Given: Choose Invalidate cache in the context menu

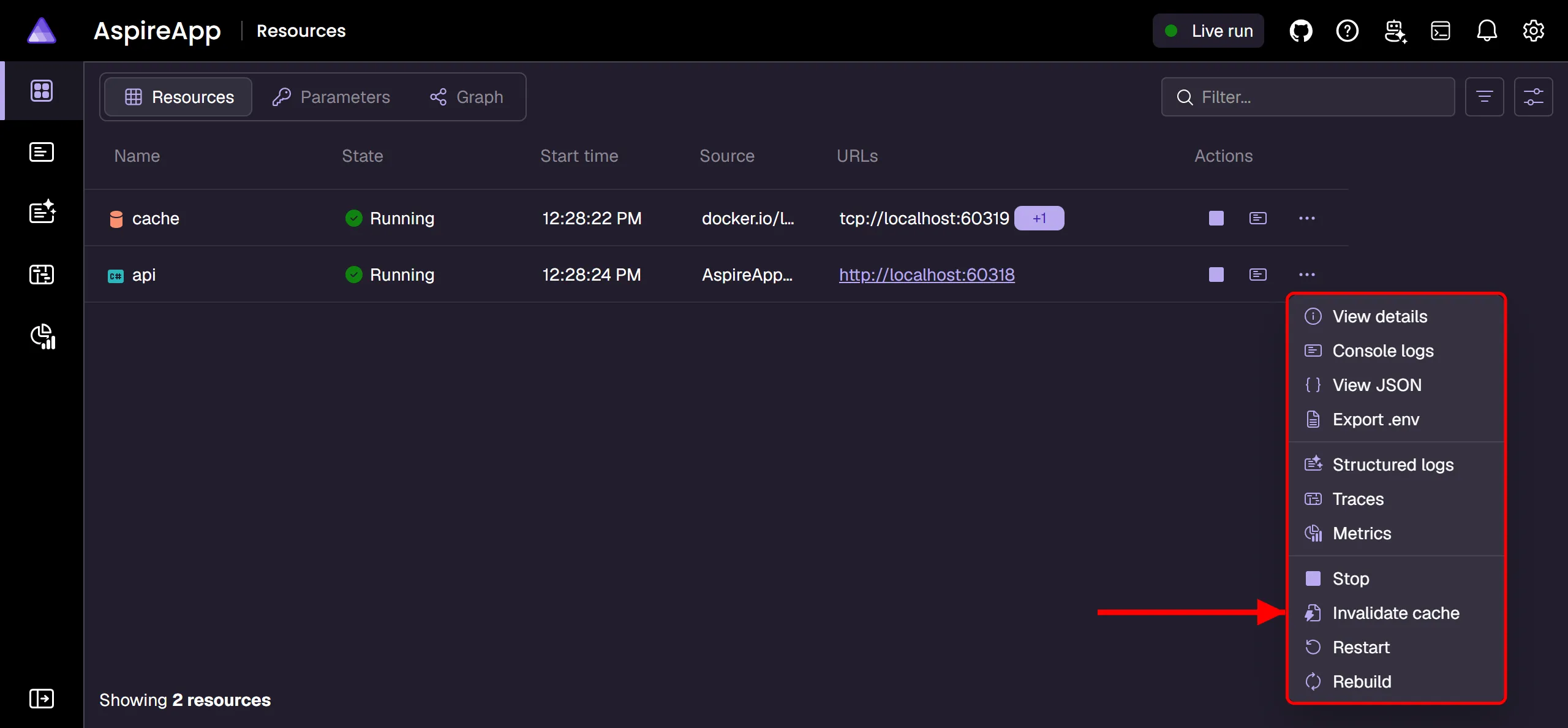Looking at the screenshot, I should (1396, 613).
